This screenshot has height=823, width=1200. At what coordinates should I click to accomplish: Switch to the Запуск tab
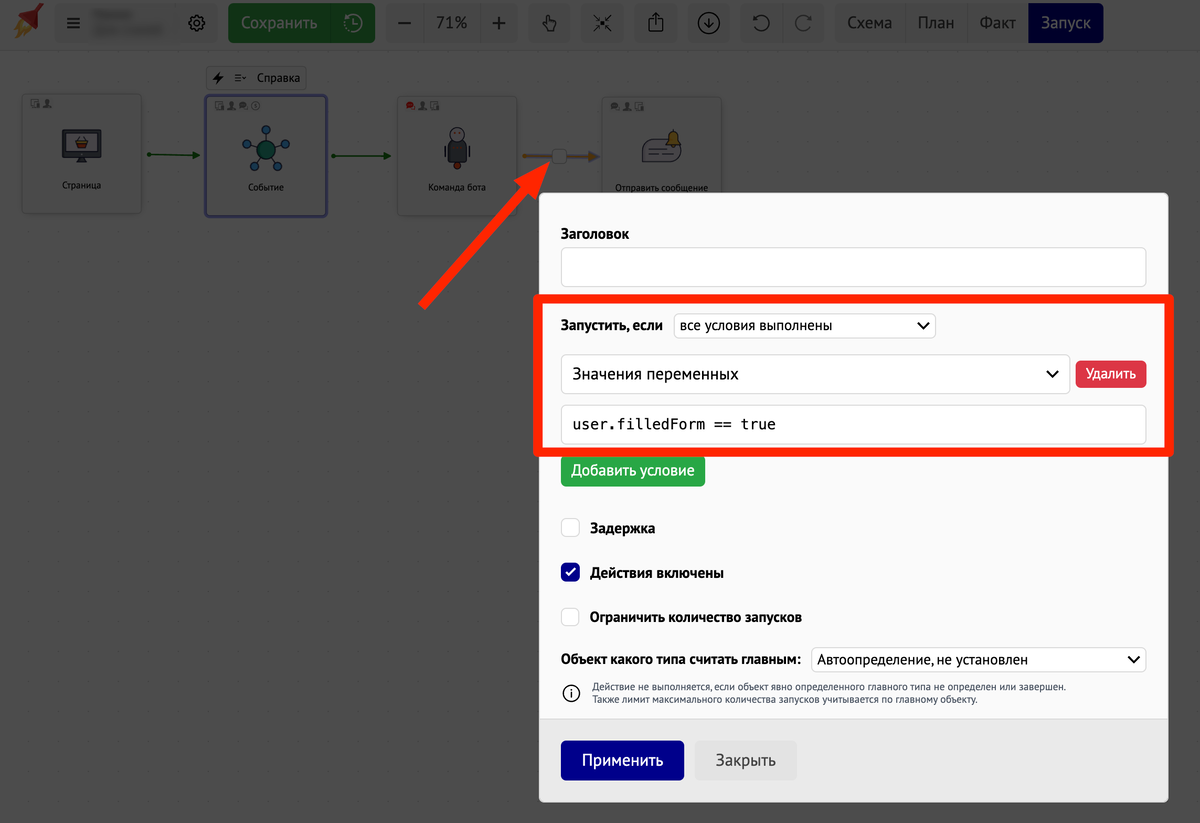point(1065,23)
